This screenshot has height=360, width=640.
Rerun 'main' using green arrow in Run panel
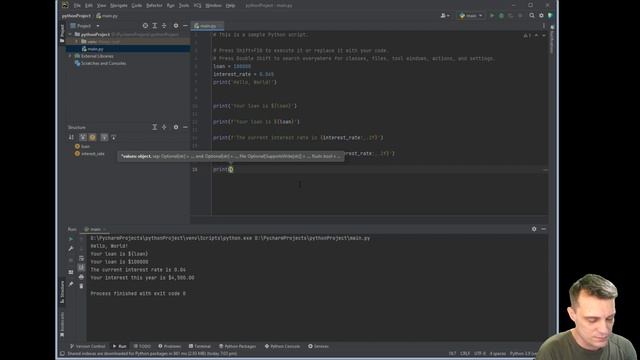click(71, 238)
